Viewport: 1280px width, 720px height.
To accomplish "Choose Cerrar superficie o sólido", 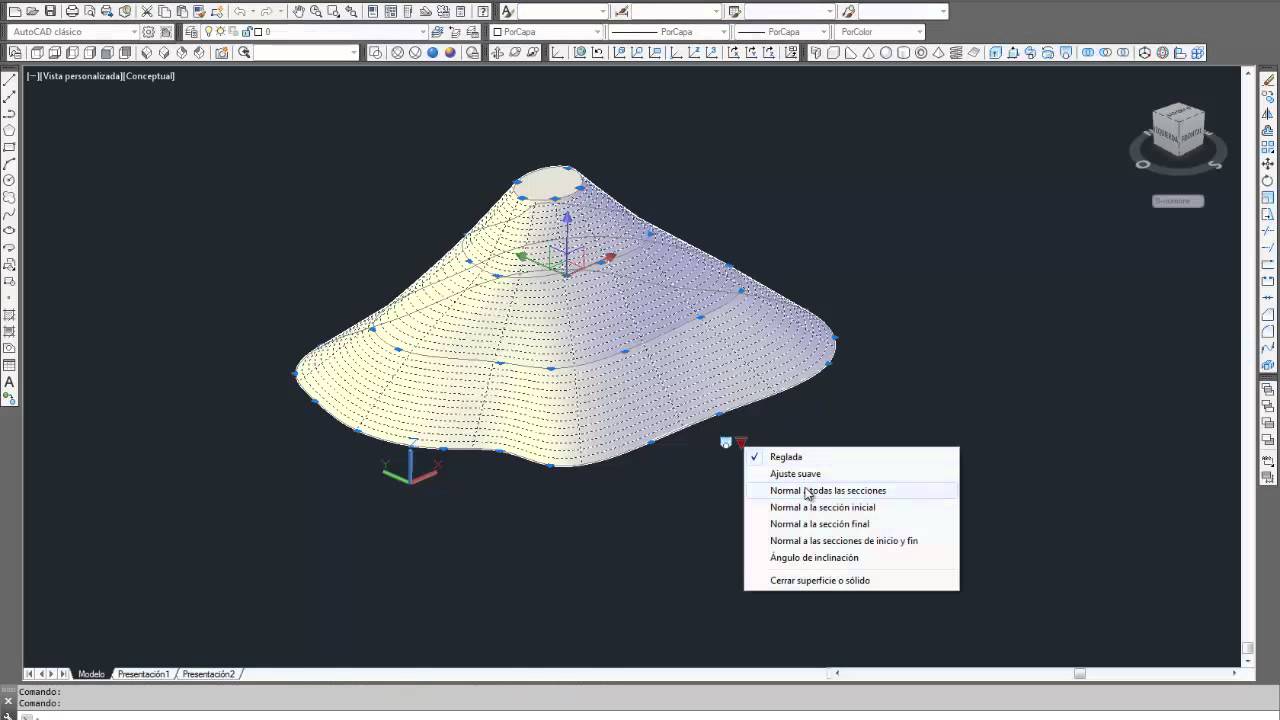I will point(851,580).
